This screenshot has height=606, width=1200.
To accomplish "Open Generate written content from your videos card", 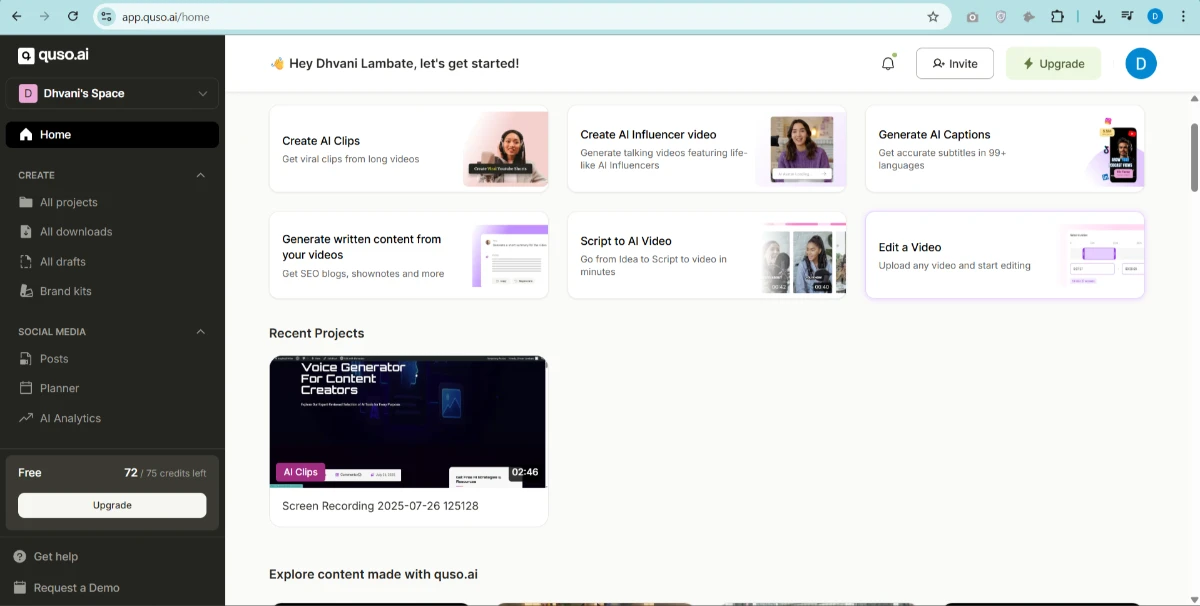I will click(408, 255).
